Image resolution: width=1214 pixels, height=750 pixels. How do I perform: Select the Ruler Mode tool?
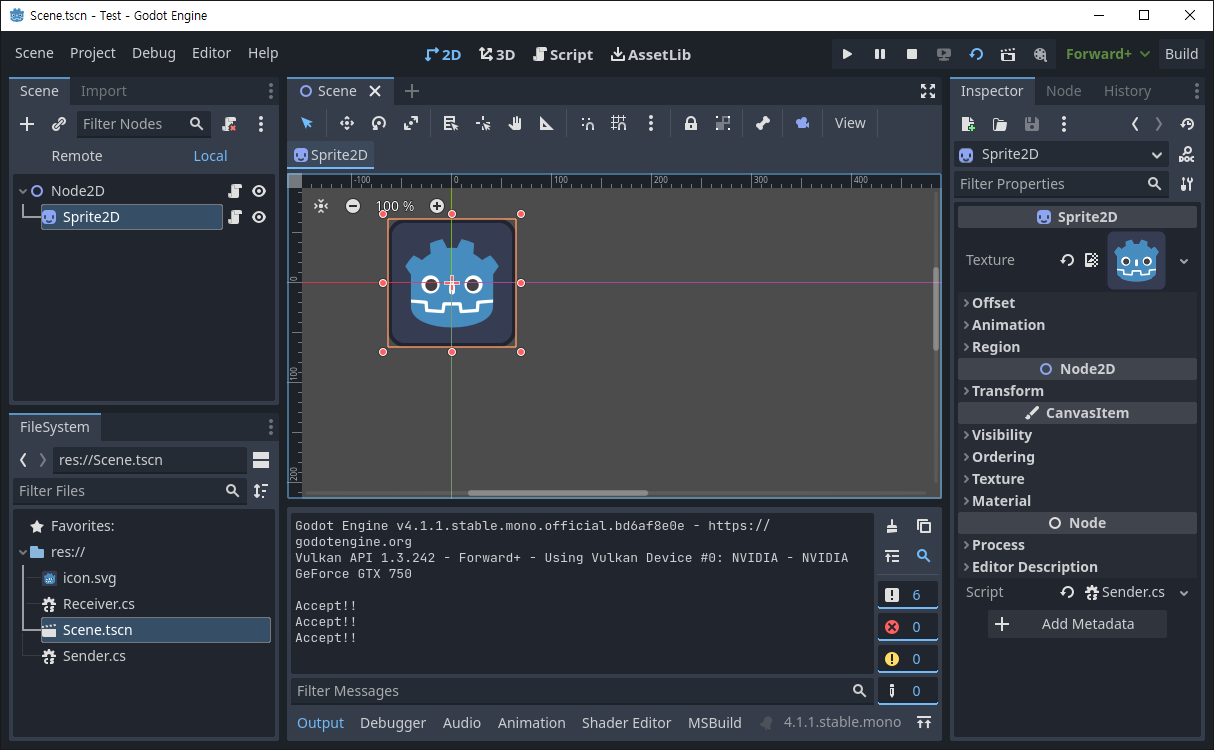(x=547, y=123)
